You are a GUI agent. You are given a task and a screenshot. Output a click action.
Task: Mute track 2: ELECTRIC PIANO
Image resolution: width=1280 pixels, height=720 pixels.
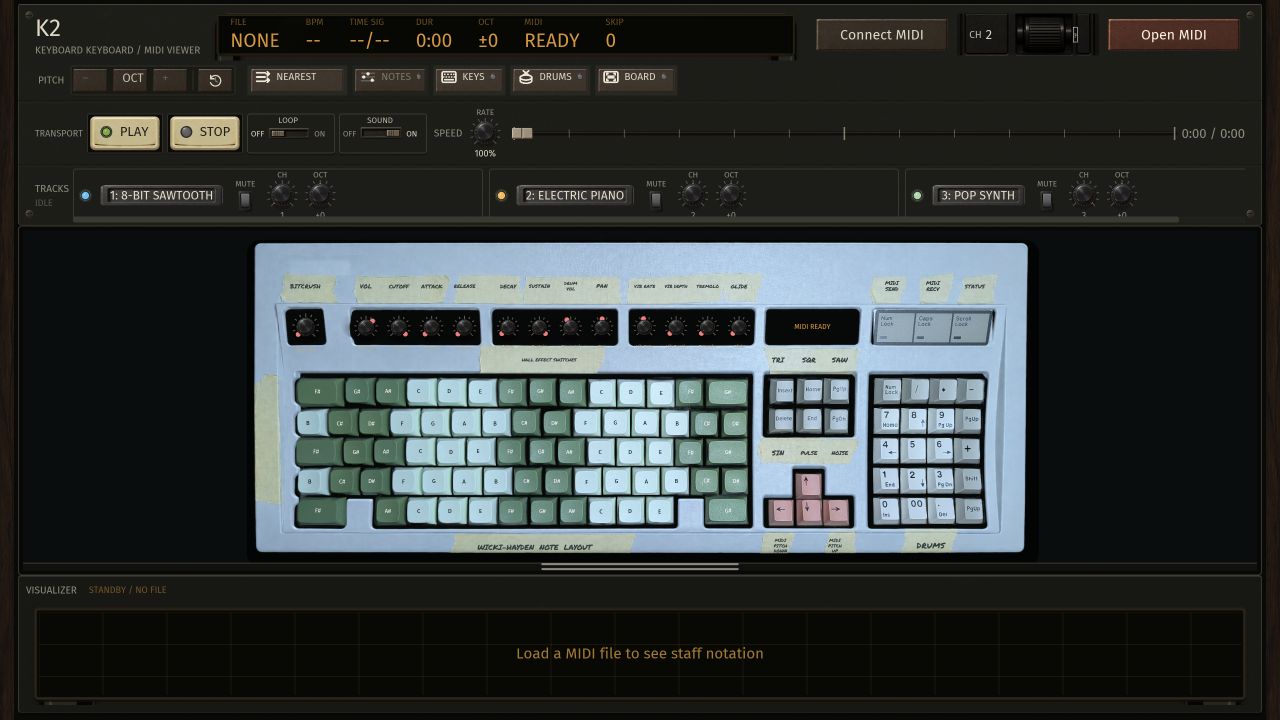[655, 200]
